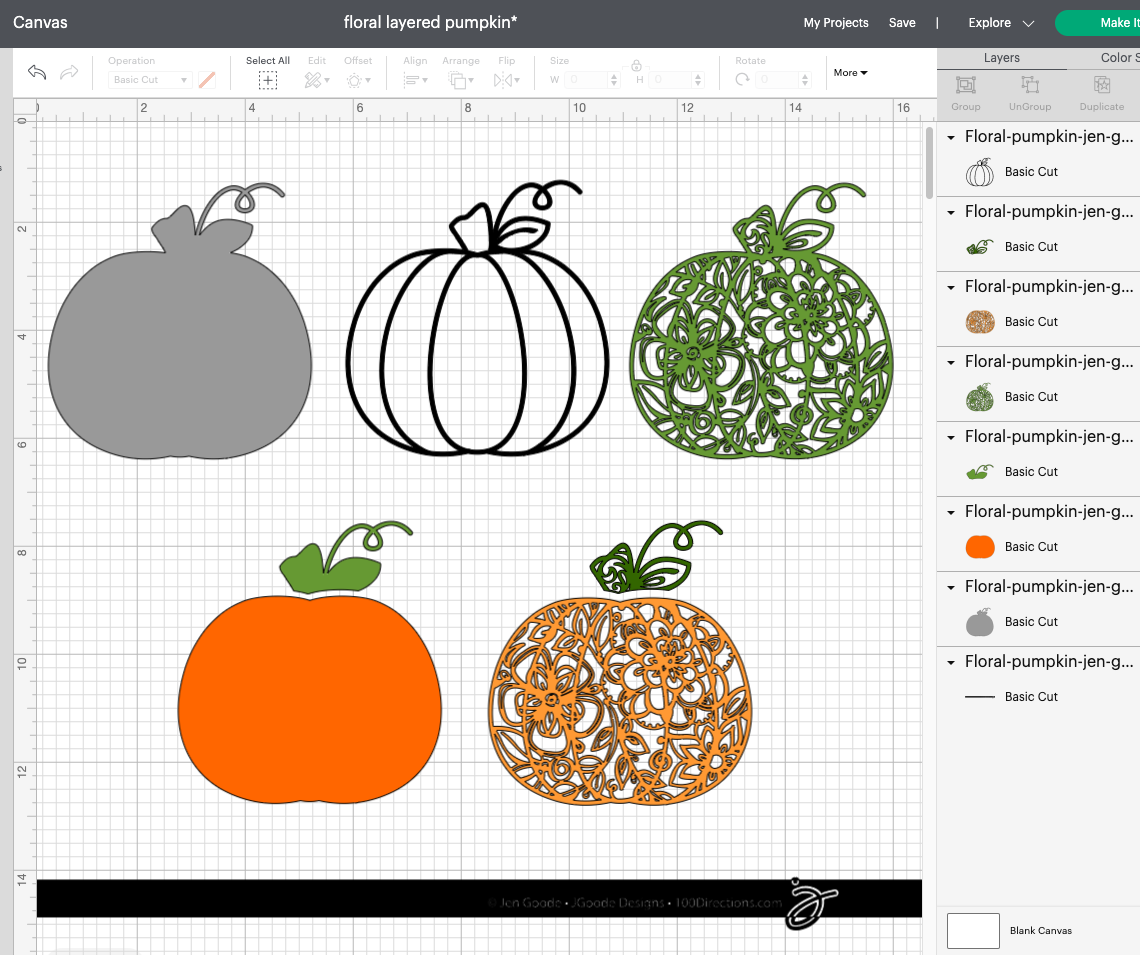This screenshot has height=955, width=1140.
Task: Click the Redo arrow icon
Action: tap(69, 72)
